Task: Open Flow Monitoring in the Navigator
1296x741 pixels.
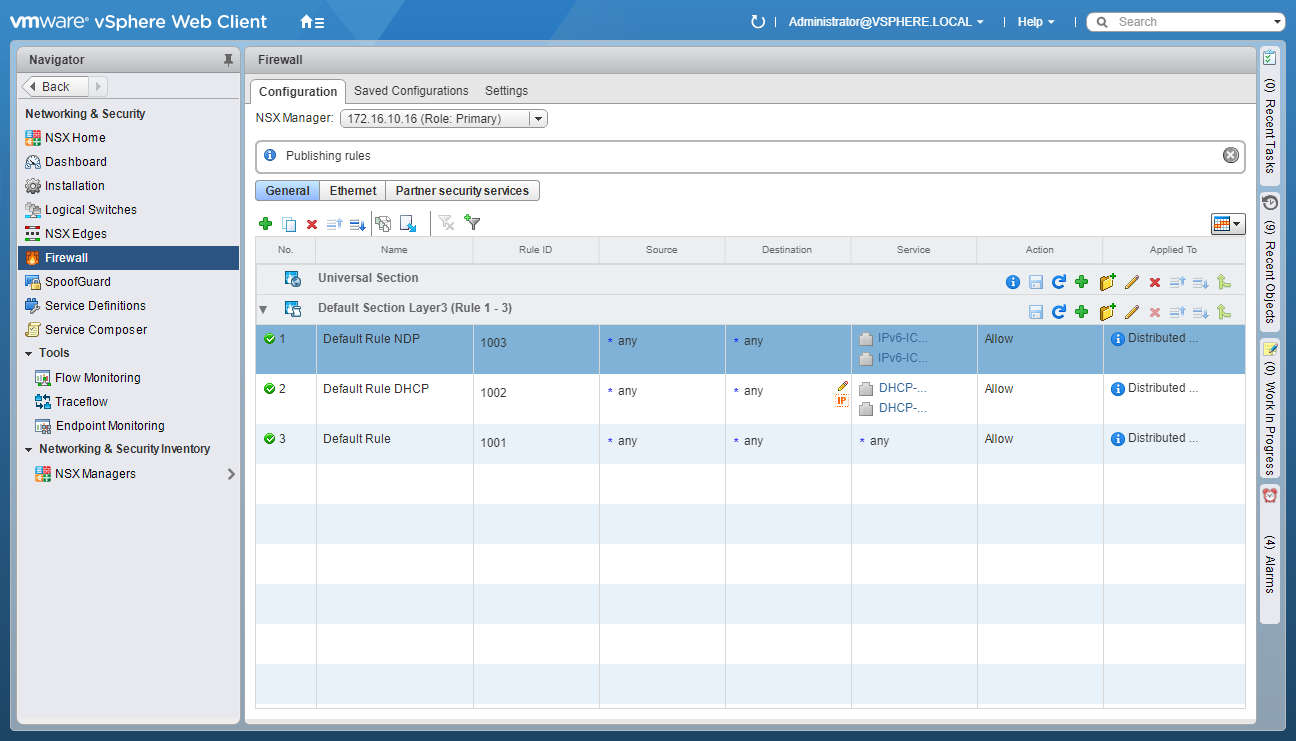Action: coord(97,378)
